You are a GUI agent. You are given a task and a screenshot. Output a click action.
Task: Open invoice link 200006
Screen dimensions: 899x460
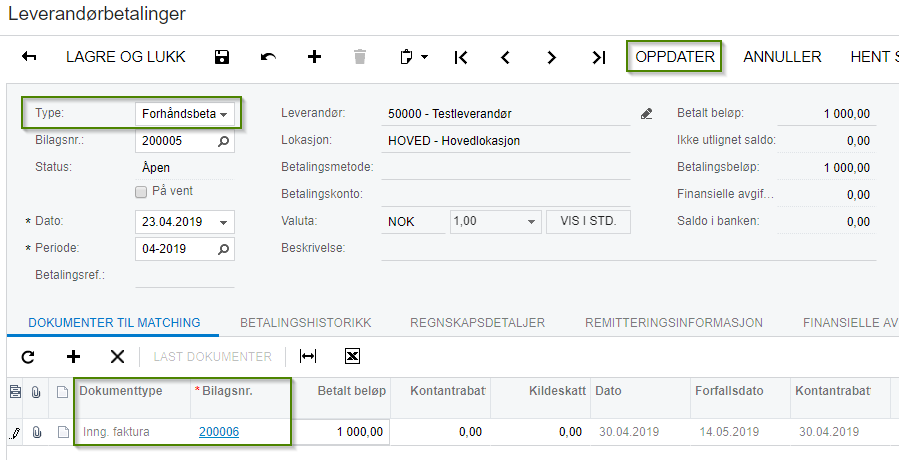click(x=219, y=432)
